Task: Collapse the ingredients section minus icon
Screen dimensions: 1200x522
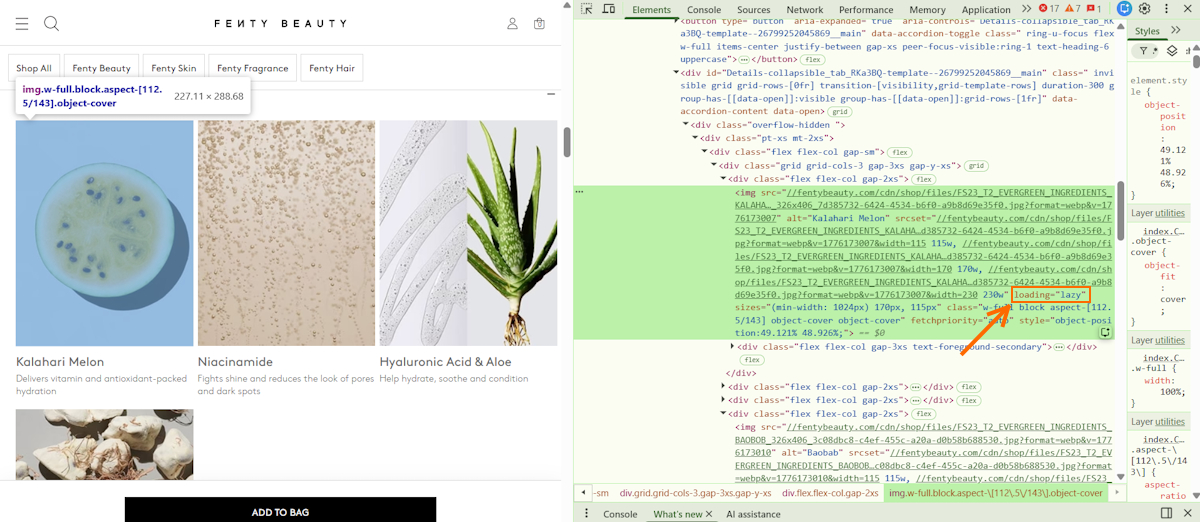Action: click(551, 94)
